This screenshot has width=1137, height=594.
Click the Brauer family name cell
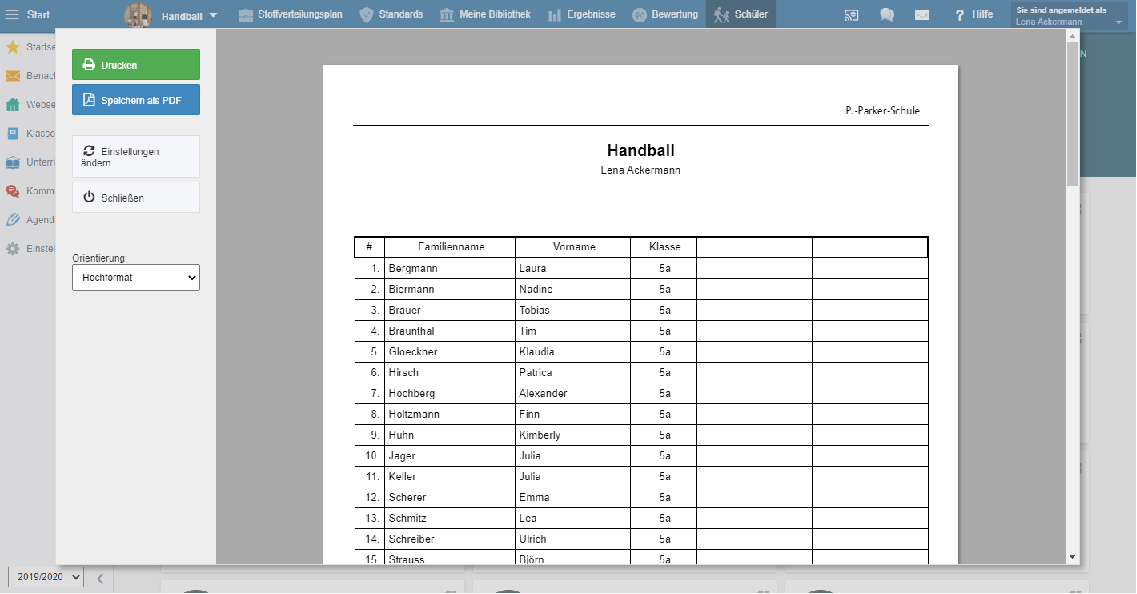click(x=450, y=310)
